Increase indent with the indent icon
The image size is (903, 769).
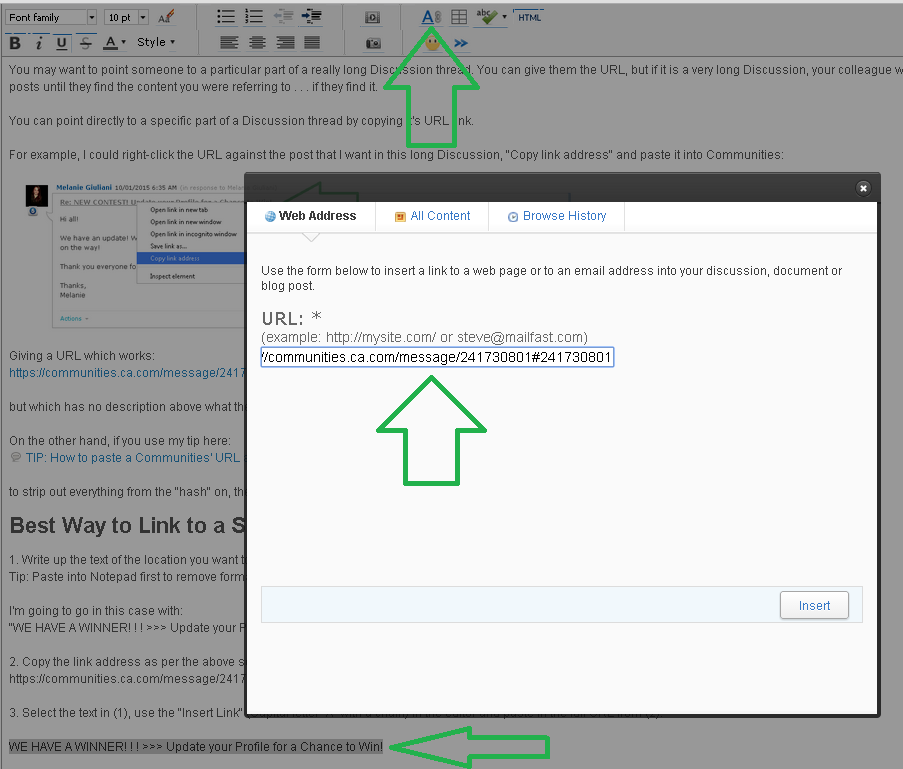312,17
